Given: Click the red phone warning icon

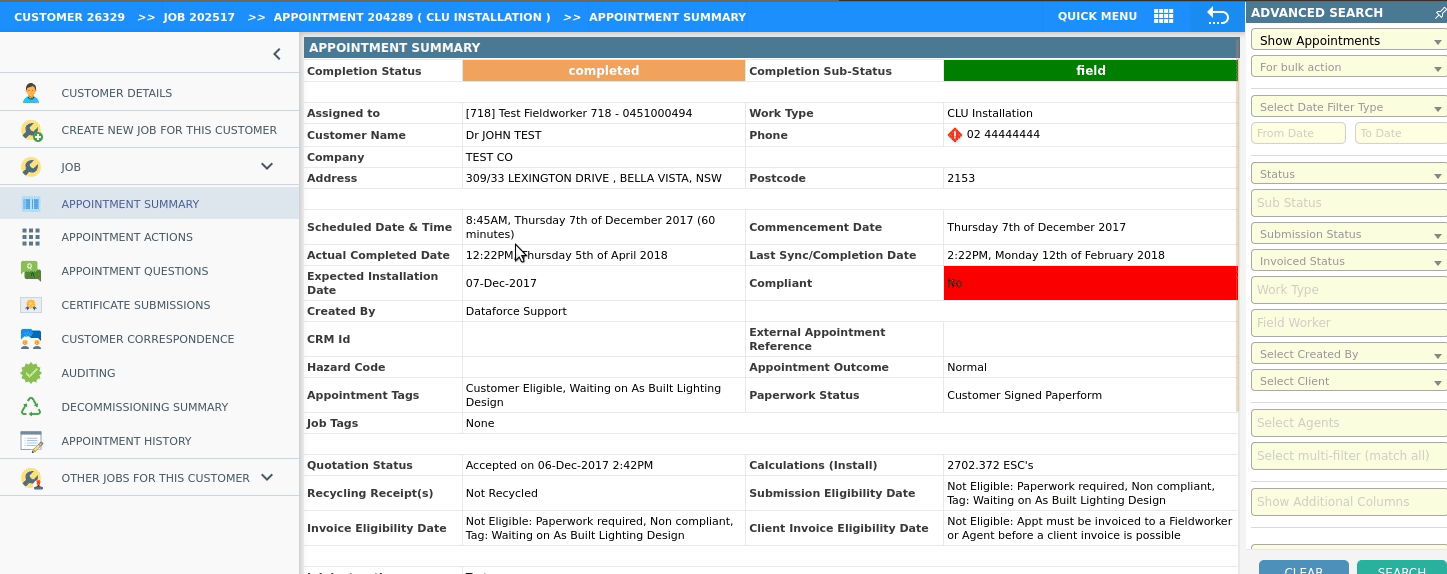Looking at the screenshot, I should (954, 135).
